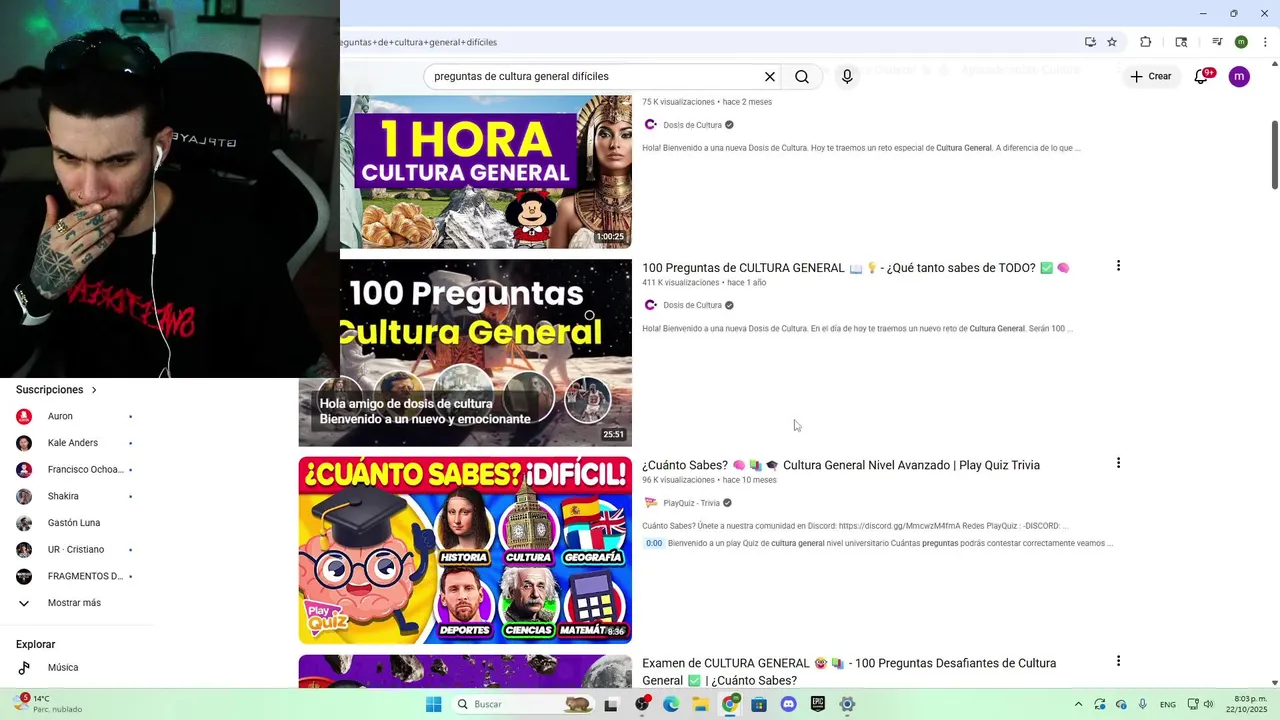The height and width of the screenshot is (720, 1280).
Task: Open Windows Start menu
Action: 433,704
